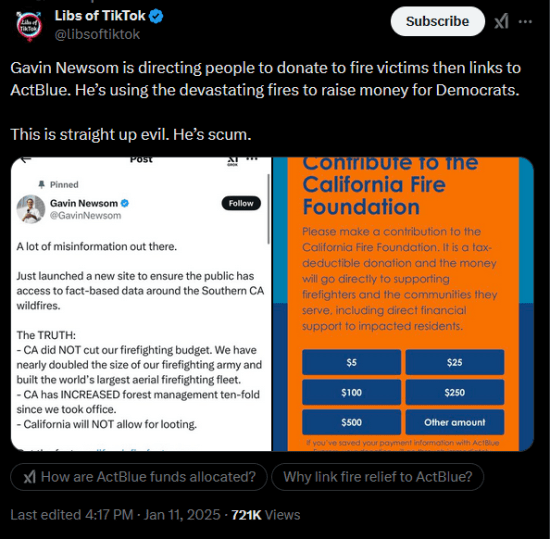Choose the $100 contribution button
The width and height of the screenshot is (550, 539).
pyautogui.click(x=351, y=392)
